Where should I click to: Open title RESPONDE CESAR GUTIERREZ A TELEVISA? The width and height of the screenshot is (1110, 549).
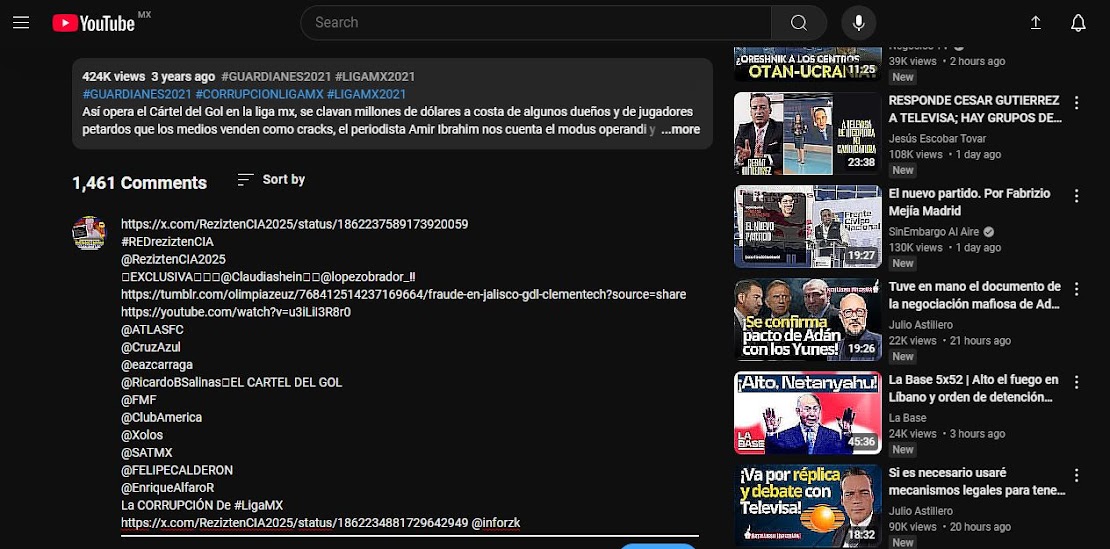(974, 109)
